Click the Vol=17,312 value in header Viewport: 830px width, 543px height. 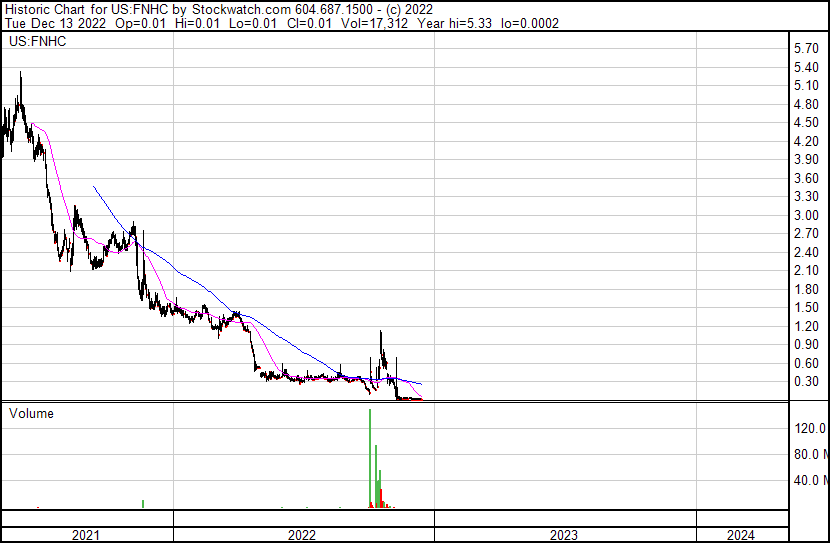point(374,23)
